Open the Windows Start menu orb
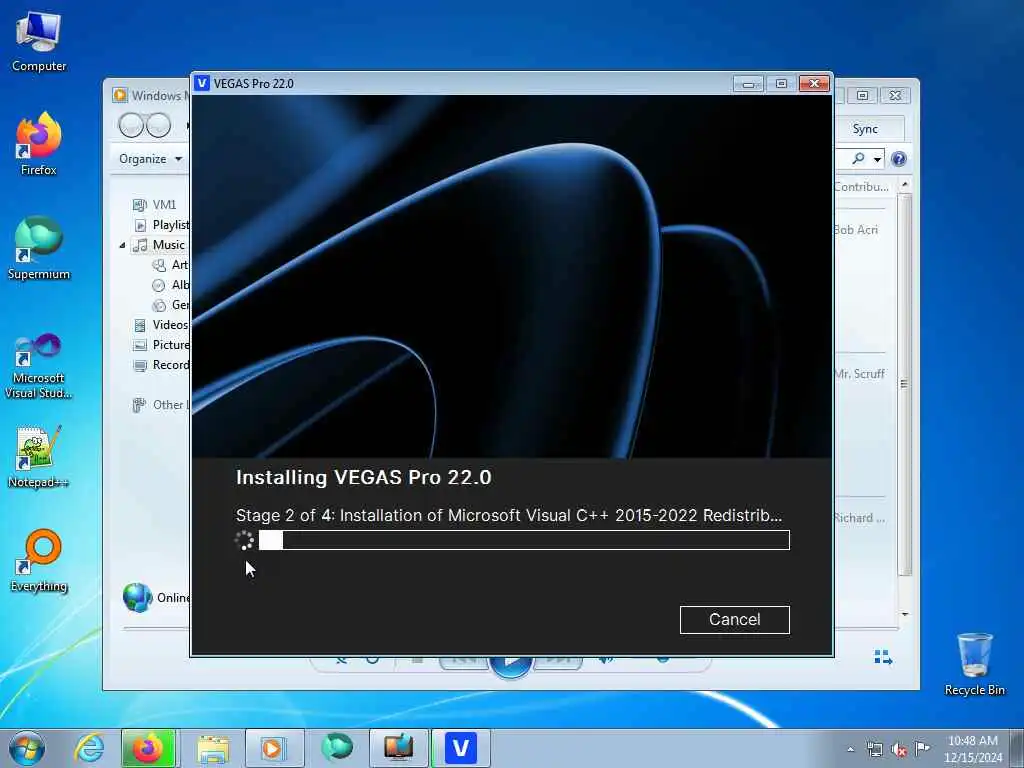This screenshot has height=768, width=1024. tap(27, 748)
